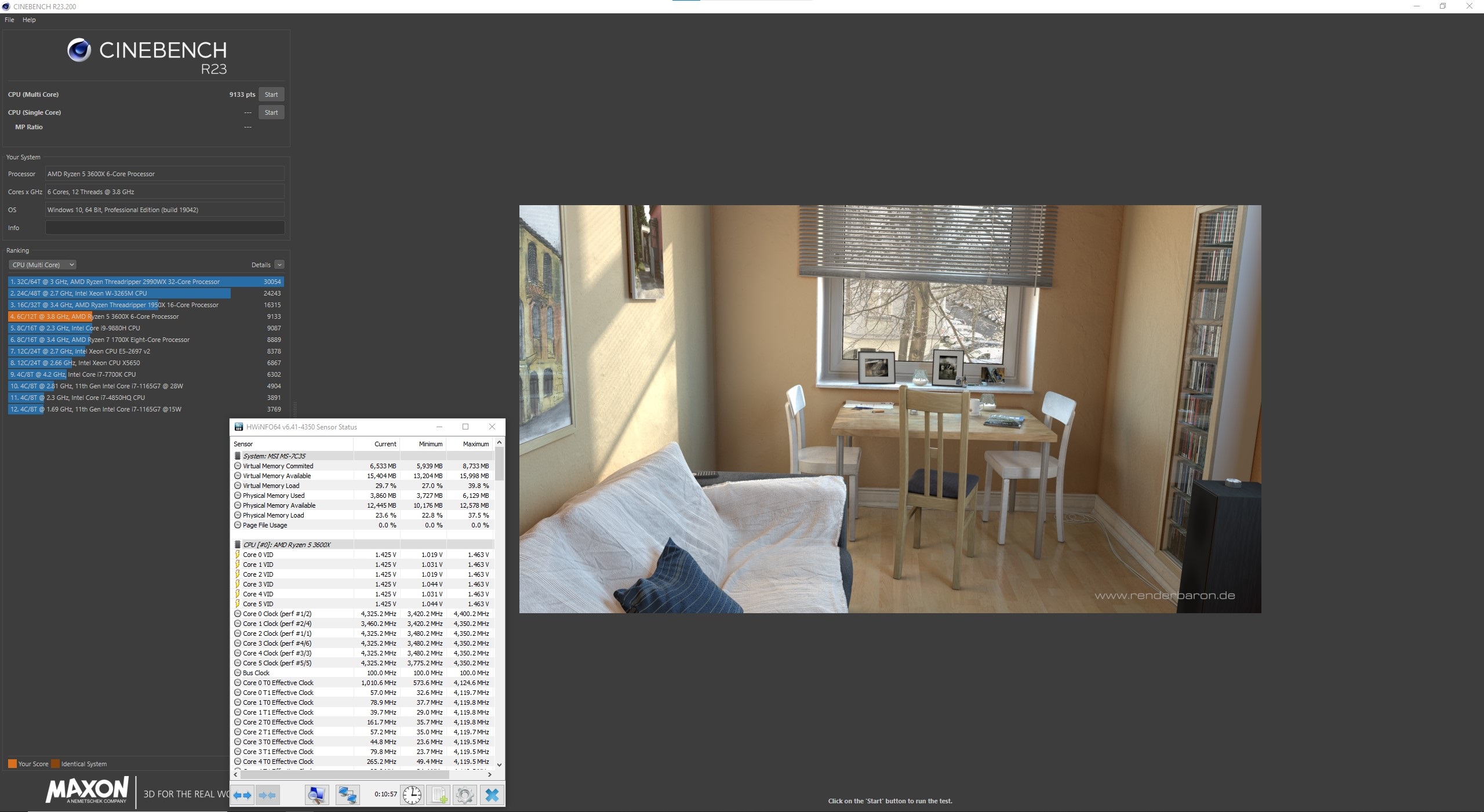Click the Sensor column header
Viewport: 1484px width, 812px height.
[x=292, y=444]
